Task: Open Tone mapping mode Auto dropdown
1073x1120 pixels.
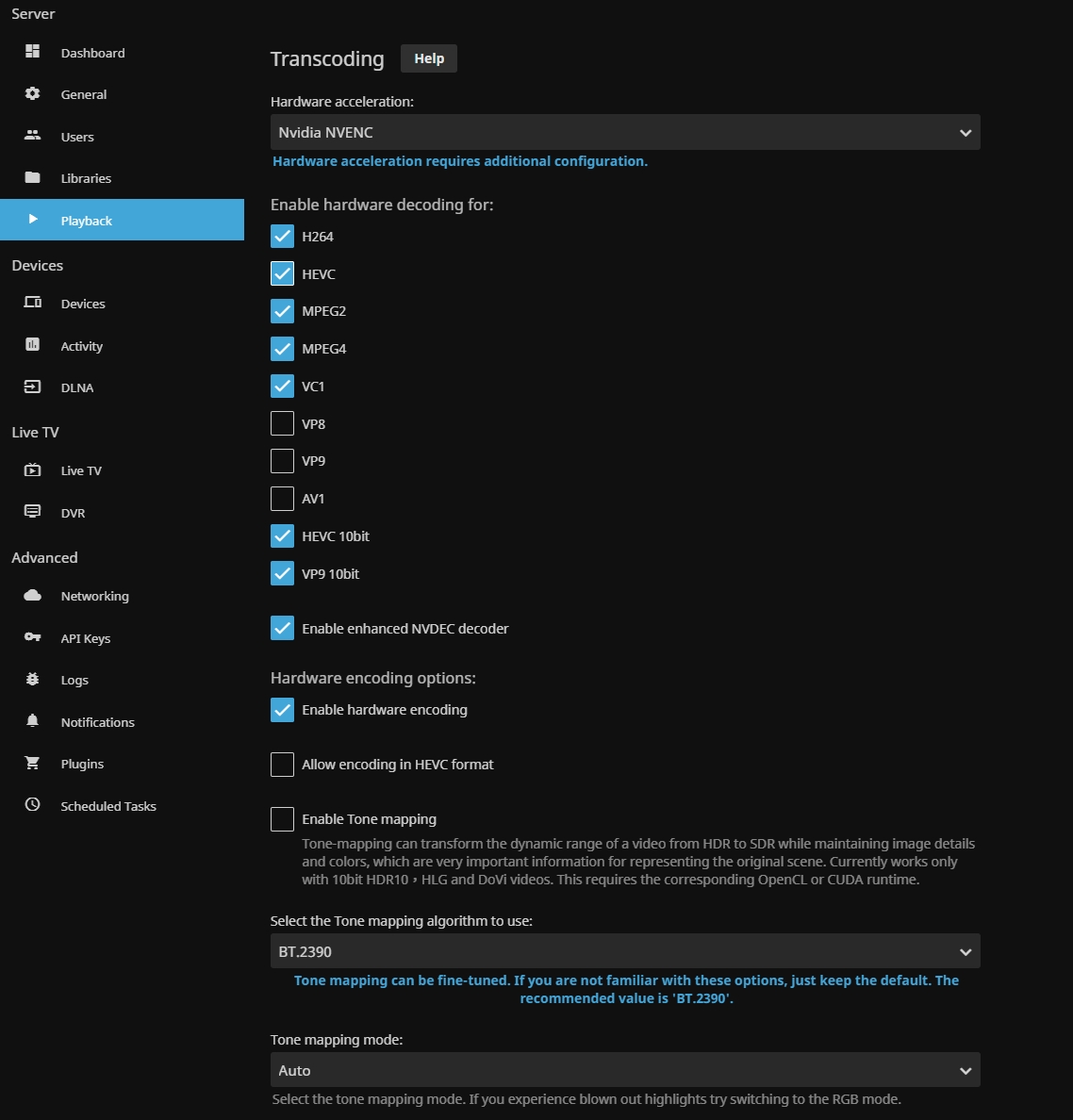Action: [x=624, y=1070]
